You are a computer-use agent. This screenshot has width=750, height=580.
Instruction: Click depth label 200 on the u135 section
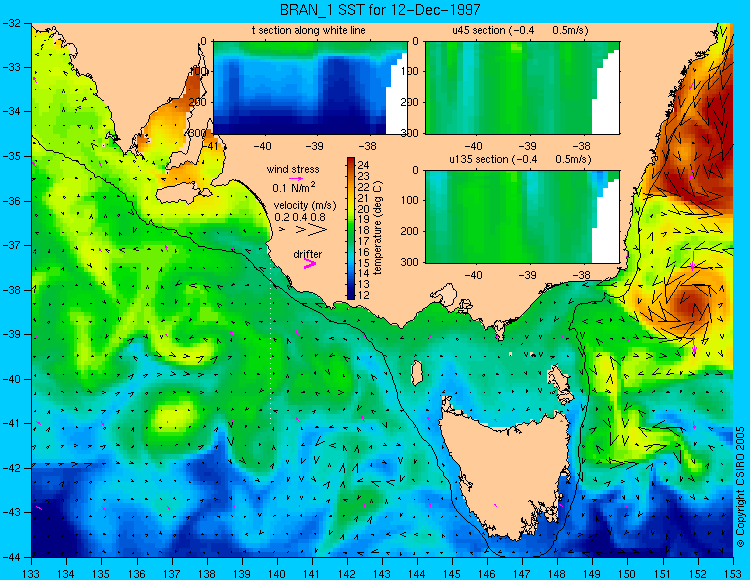coord(410,231)
